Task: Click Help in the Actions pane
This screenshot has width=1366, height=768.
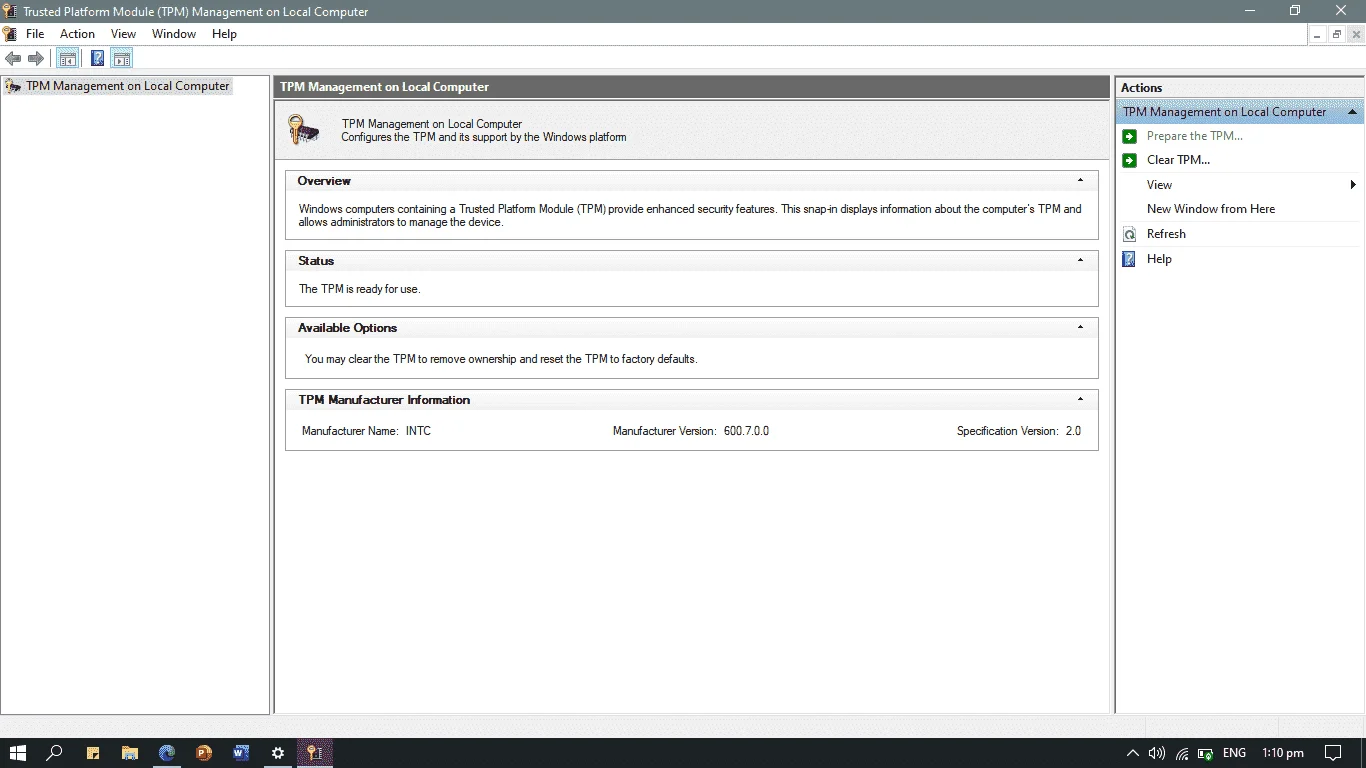Action: 1159,259
